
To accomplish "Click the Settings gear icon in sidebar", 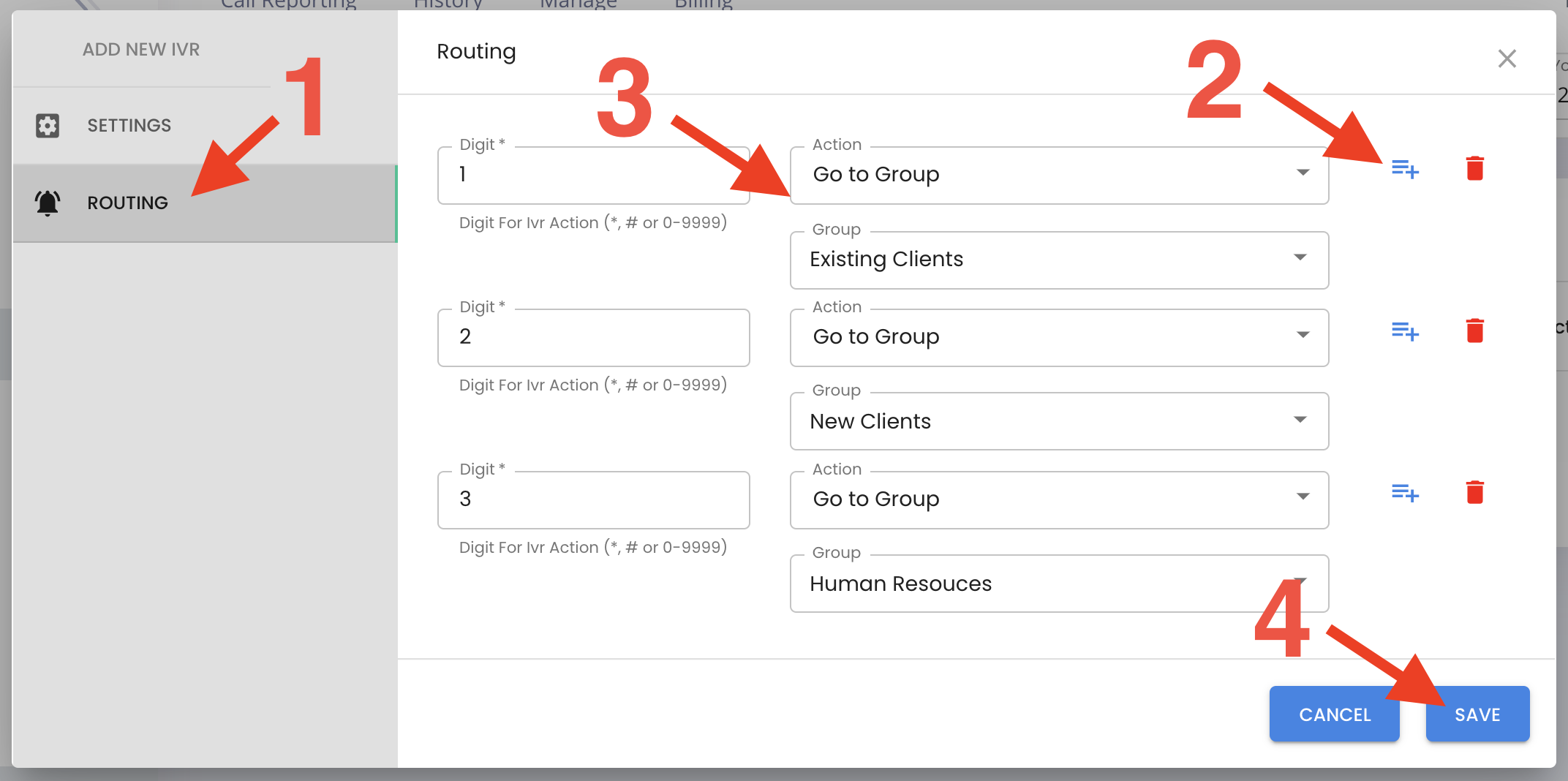I will coord(48,126).
